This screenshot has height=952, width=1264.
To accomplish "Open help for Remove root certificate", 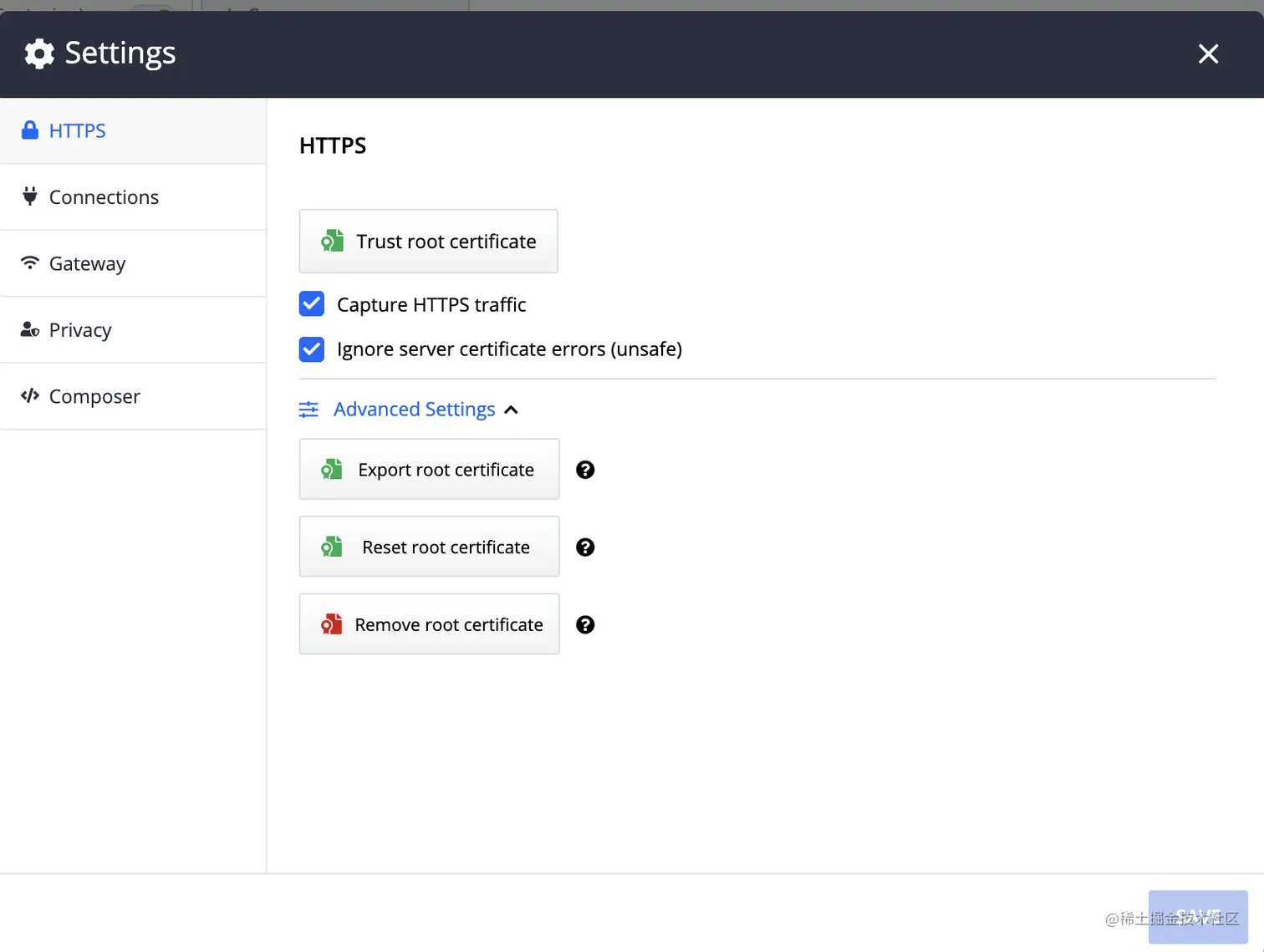I will [585, 625].
